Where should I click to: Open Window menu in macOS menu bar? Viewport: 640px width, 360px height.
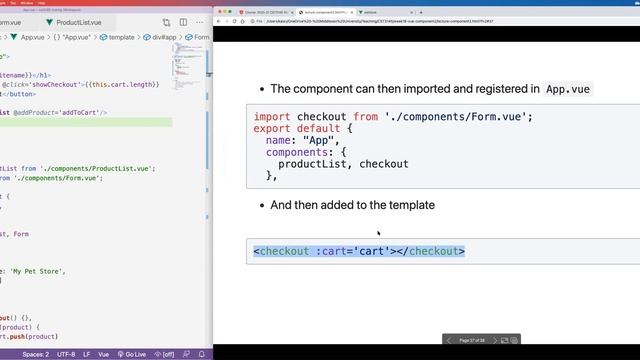[27, 2]
